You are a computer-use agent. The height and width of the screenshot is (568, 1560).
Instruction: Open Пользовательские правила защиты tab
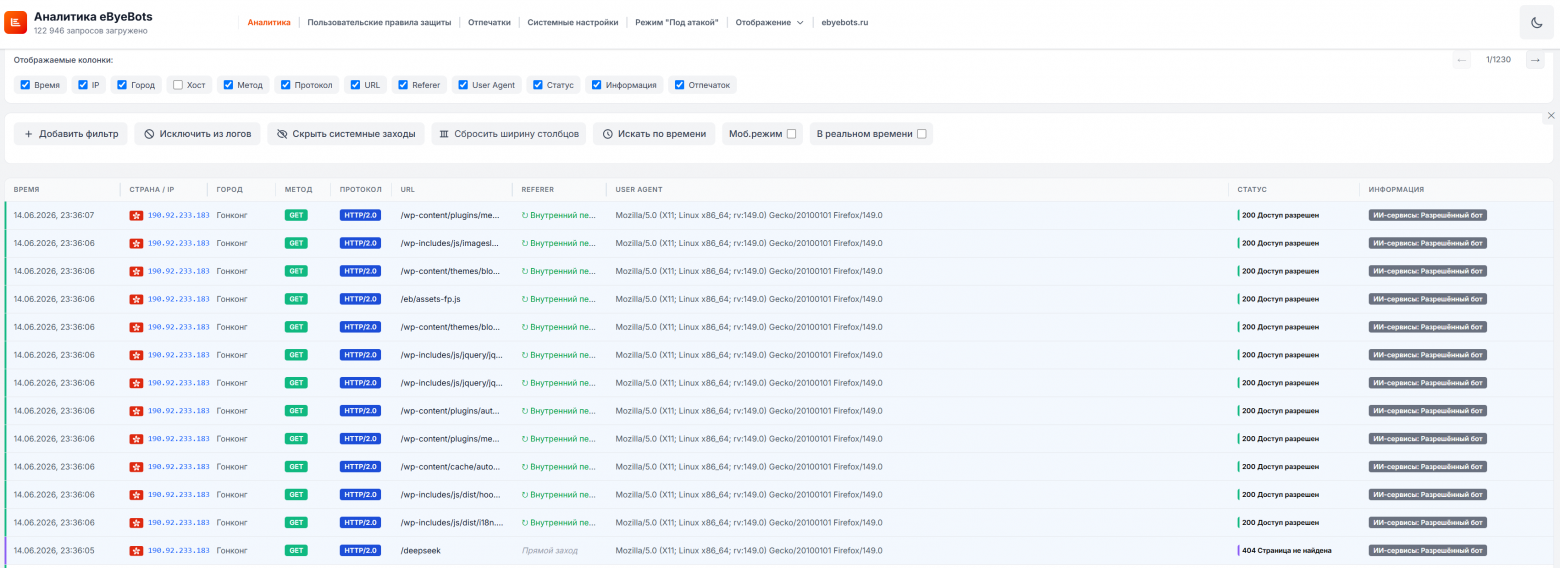(x=379, y=22)
